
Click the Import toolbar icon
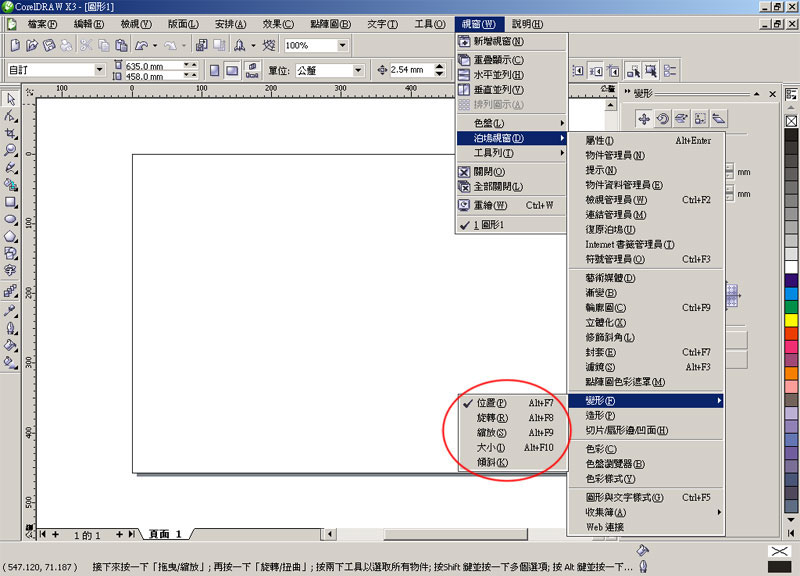click(202, 45)
